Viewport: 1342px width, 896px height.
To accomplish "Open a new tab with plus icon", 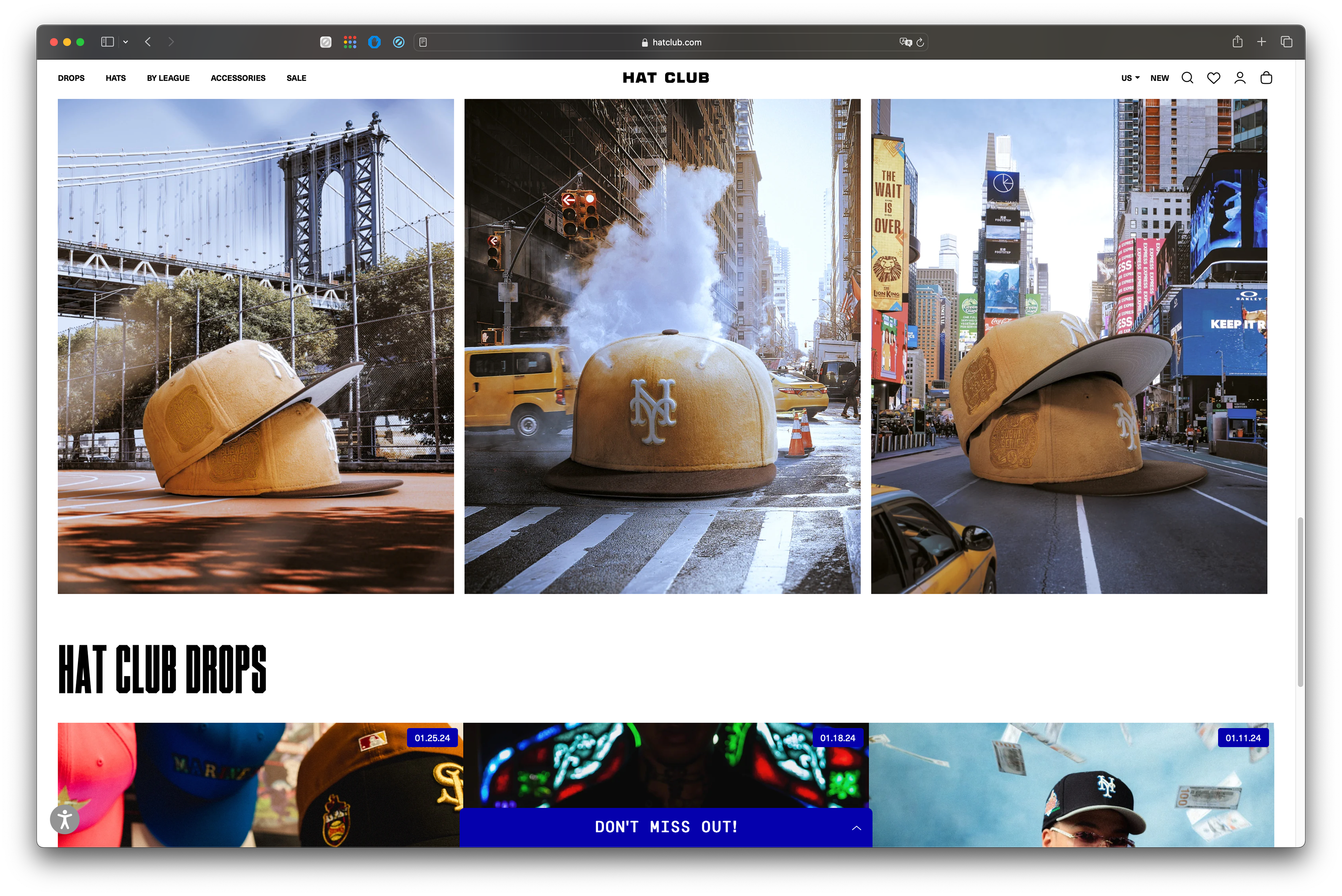I will (1262, 42).
